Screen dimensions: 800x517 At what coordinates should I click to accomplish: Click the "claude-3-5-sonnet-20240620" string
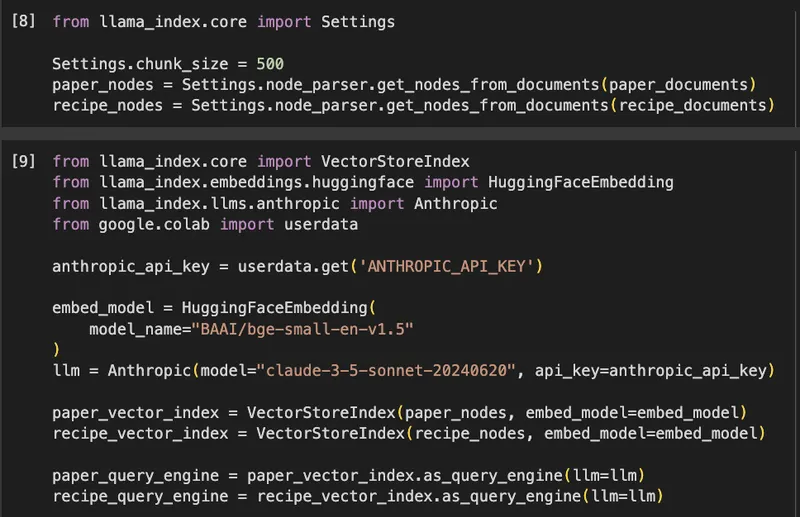pos(386,371)
